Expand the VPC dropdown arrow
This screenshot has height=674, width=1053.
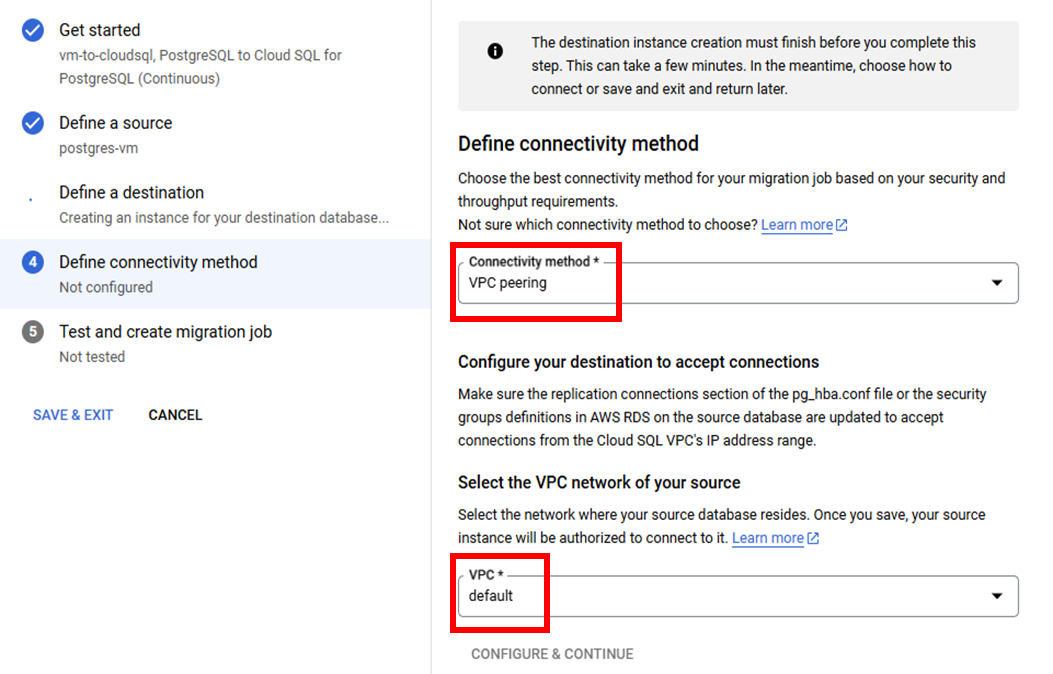(997, 595)
